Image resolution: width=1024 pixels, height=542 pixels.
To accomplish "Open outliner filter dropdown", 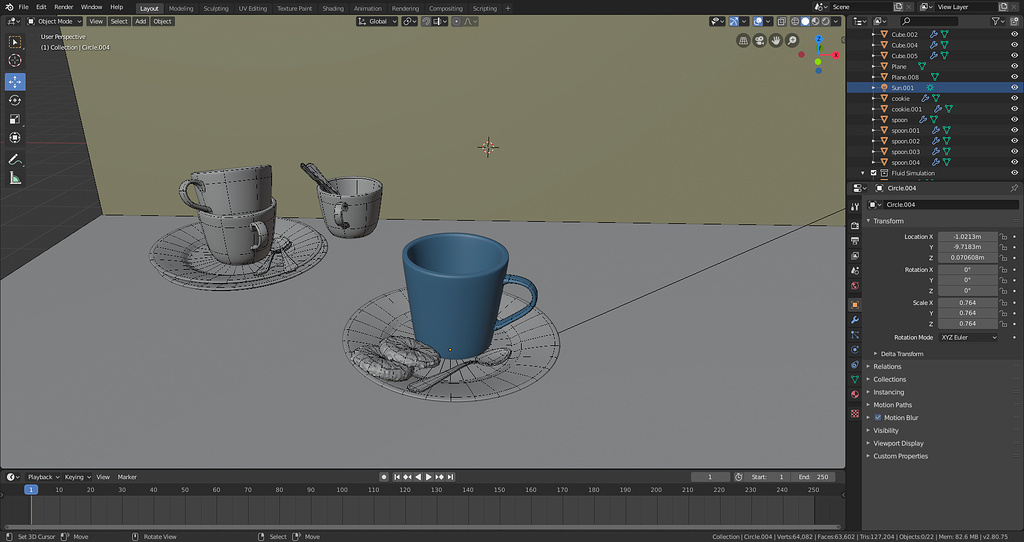I will tap(999, 22).
